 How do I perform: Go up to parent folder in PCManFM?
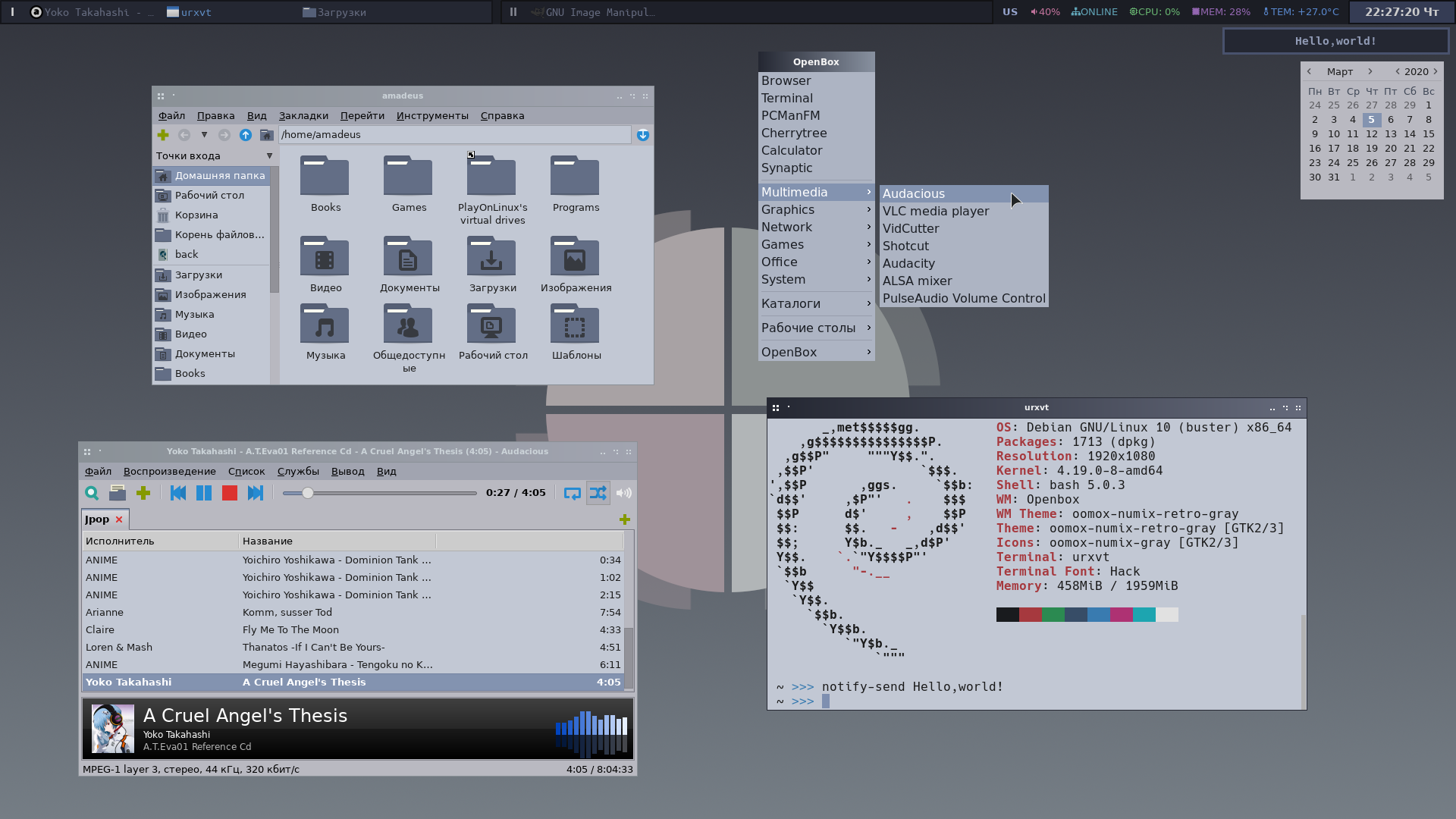[x=246, y=135]
